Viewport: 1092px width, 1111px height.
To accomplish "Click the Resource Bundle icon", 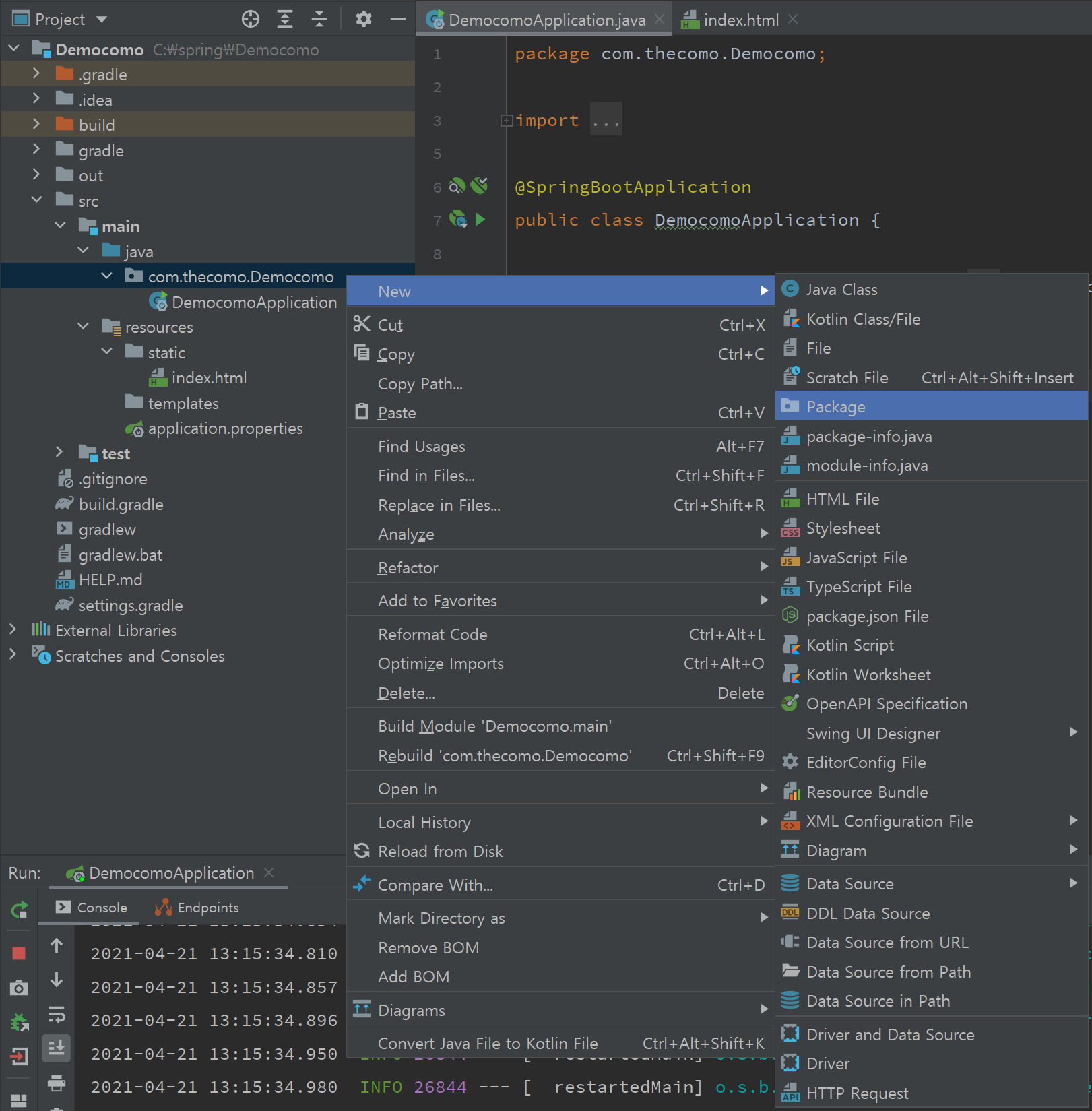I will [791, 792].
